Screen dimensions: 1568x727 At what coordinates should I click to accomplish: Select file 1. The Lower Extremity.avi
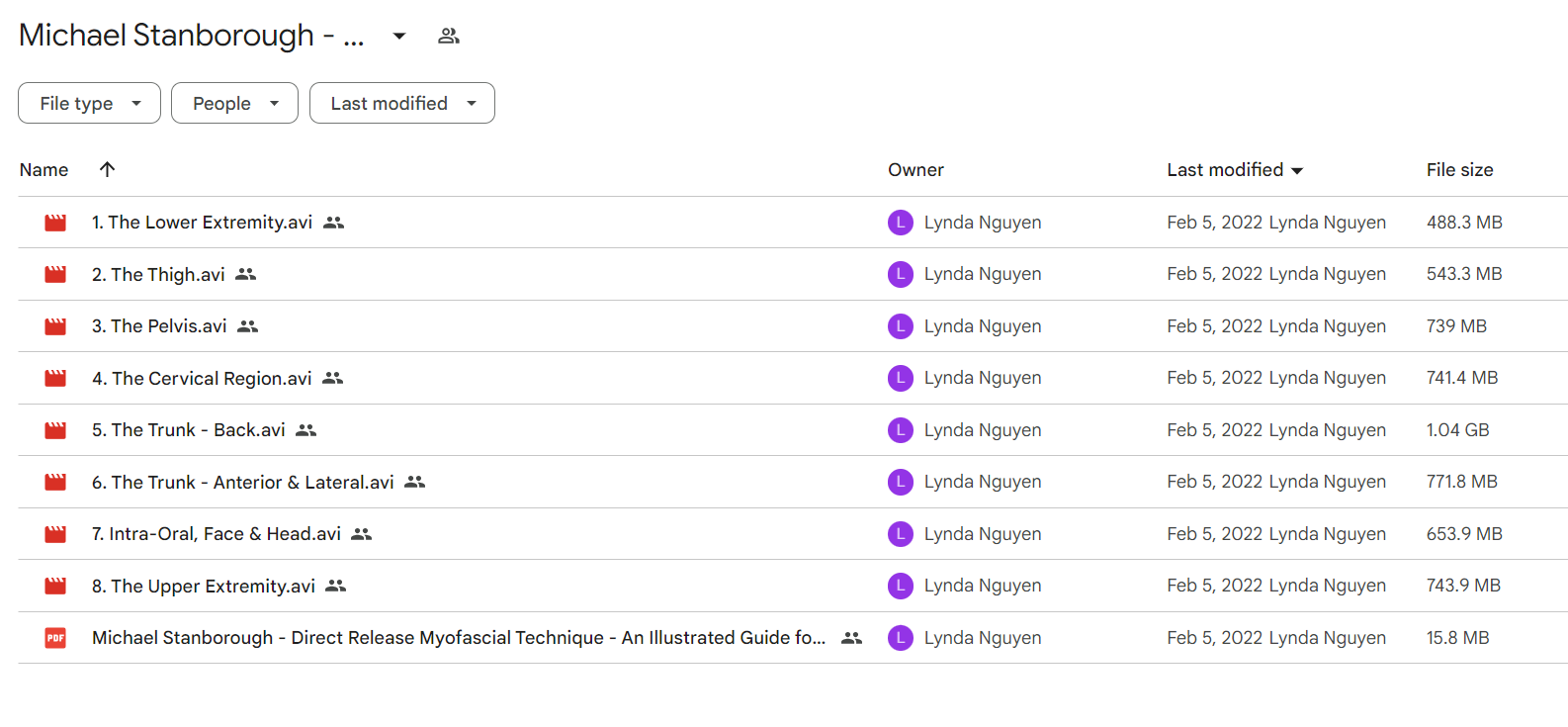click(202, 223)
